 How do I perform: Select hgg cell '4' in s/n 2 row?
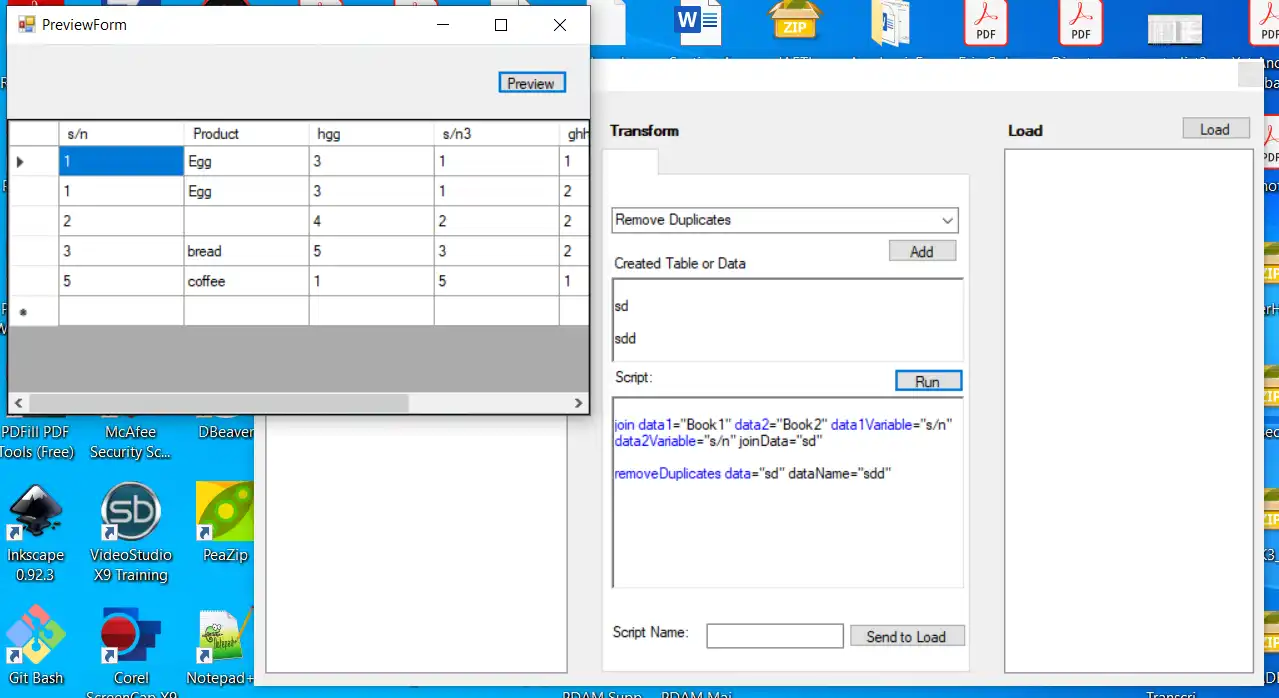[x=371, y=221]
